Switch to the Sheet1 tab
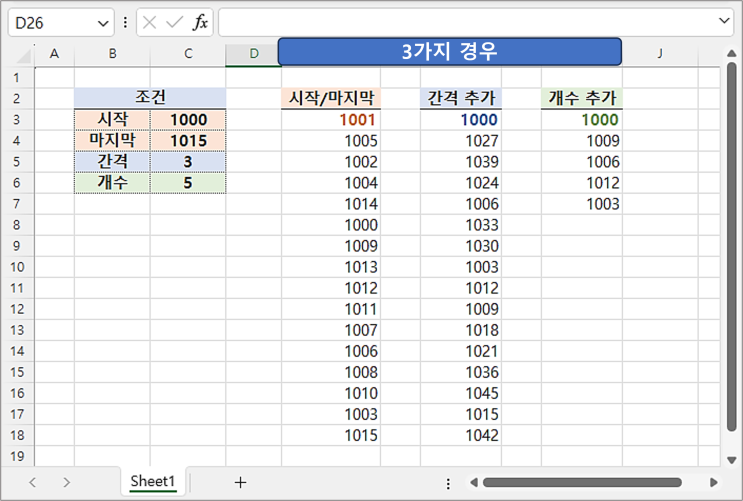 (x=153, y=482)
